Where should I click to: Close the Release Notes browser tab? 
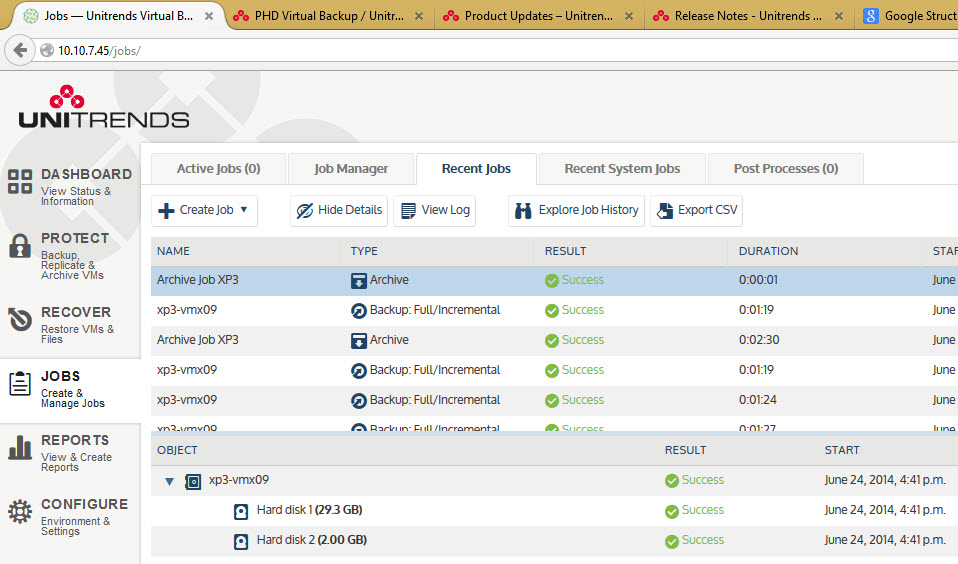(839, 16)
